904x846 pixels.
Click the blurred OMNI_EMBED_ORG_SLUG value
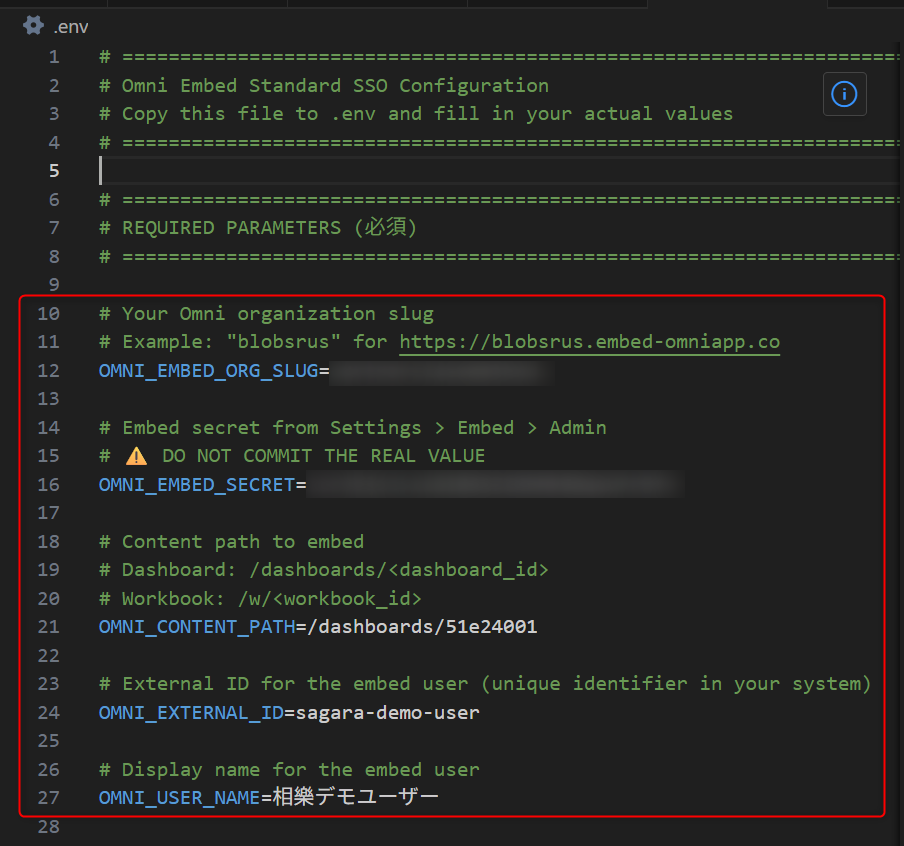[x=440, y=372]
